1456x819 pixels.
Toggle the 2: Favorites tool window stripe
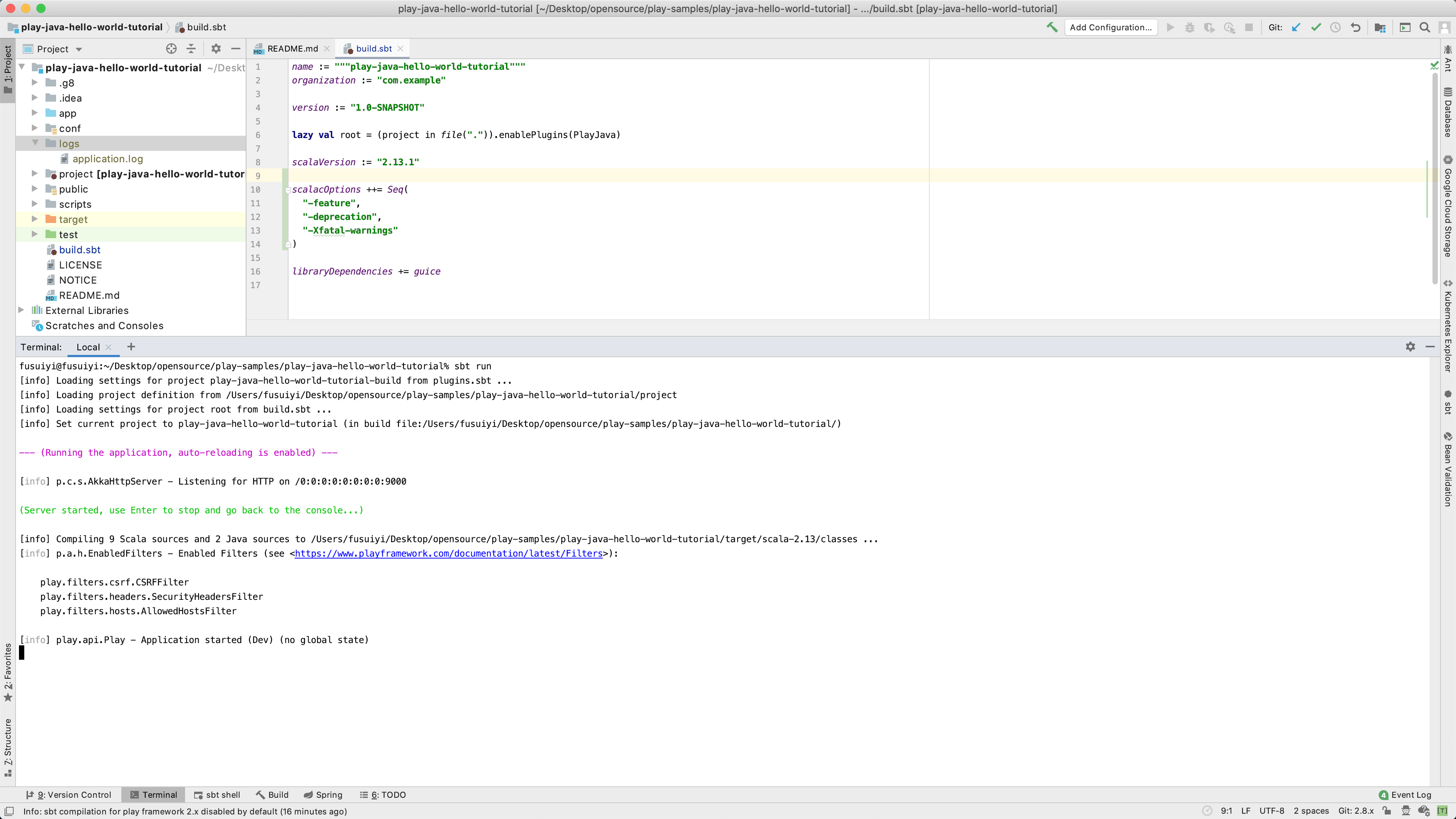8,672
